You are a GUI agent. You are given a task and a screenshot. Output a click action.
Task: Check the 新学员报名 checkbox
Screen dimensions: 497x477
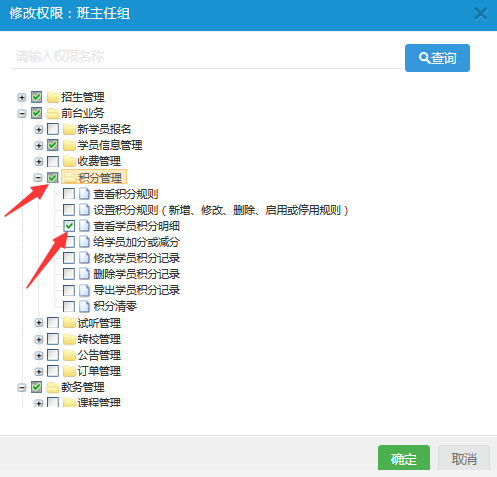[x=53, y=129]
